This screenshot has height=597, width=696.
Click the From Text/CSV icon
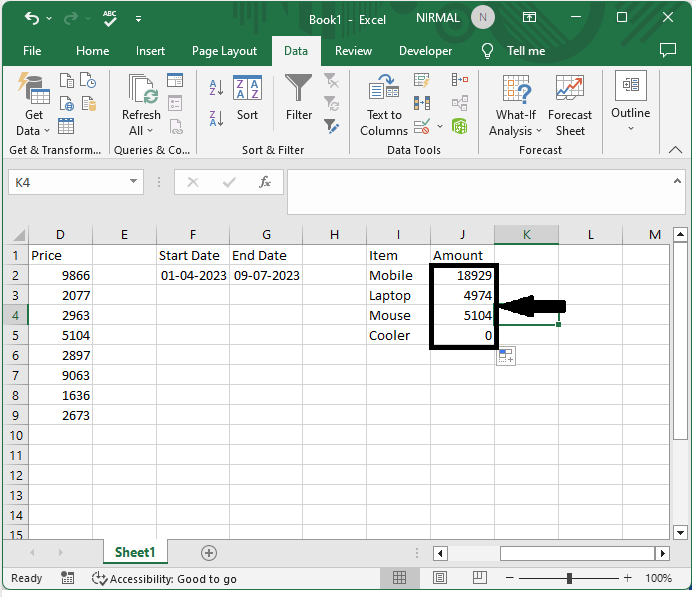(67, 80)
